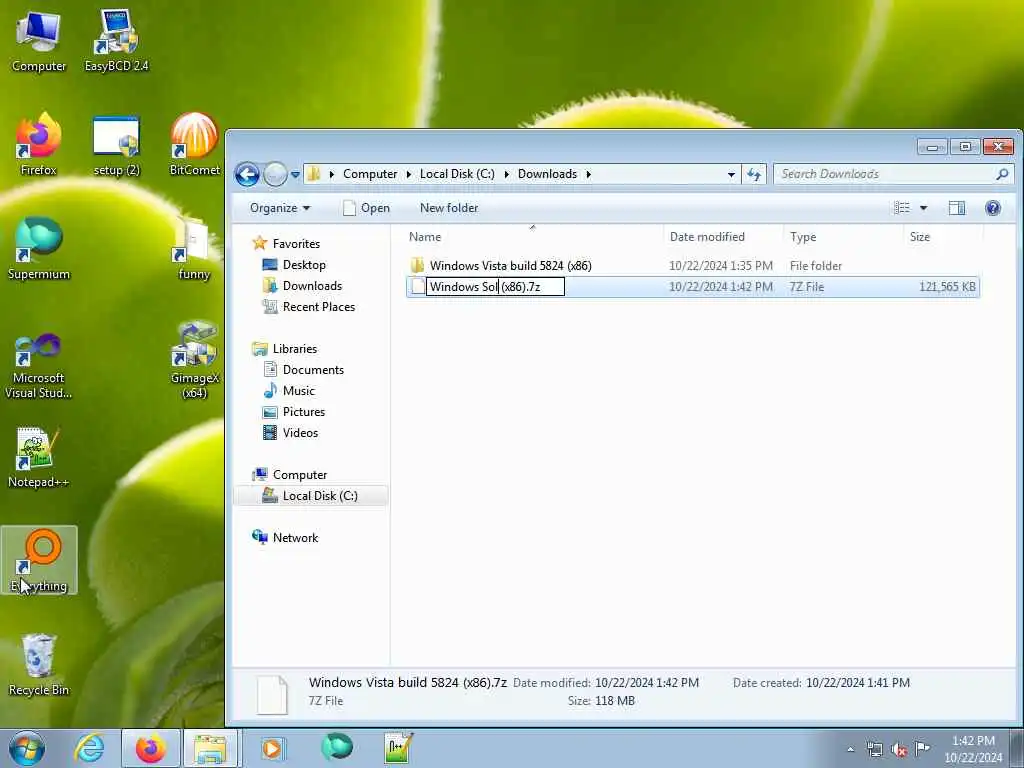Open the address bar history dropdown
Screen dimensions: 1024x768
[731, 174]
